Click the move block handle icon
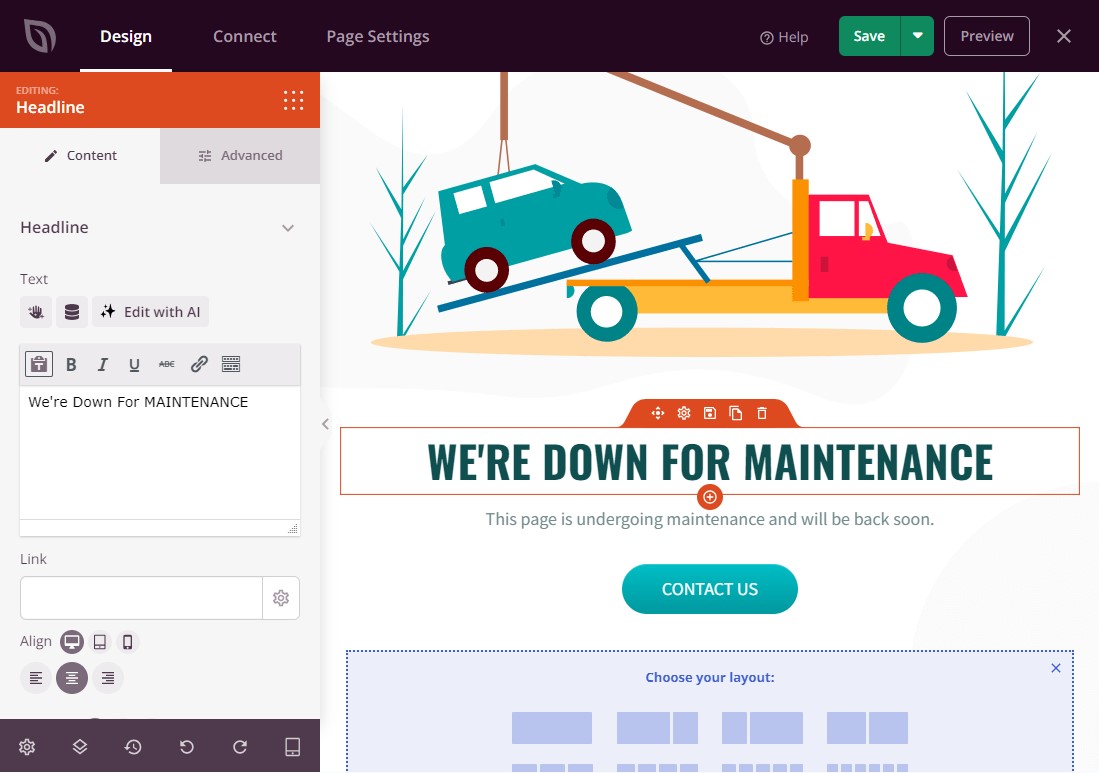This screenshot has height=773, width=1099. pos(657,413)
